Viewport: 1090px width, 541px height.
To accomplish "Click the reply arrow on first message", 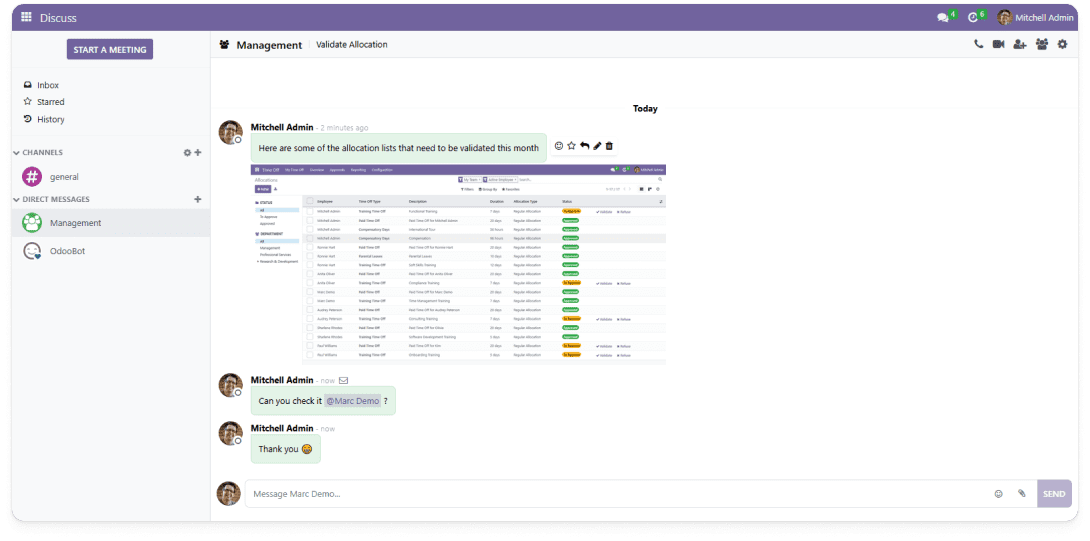I will 584,146.
